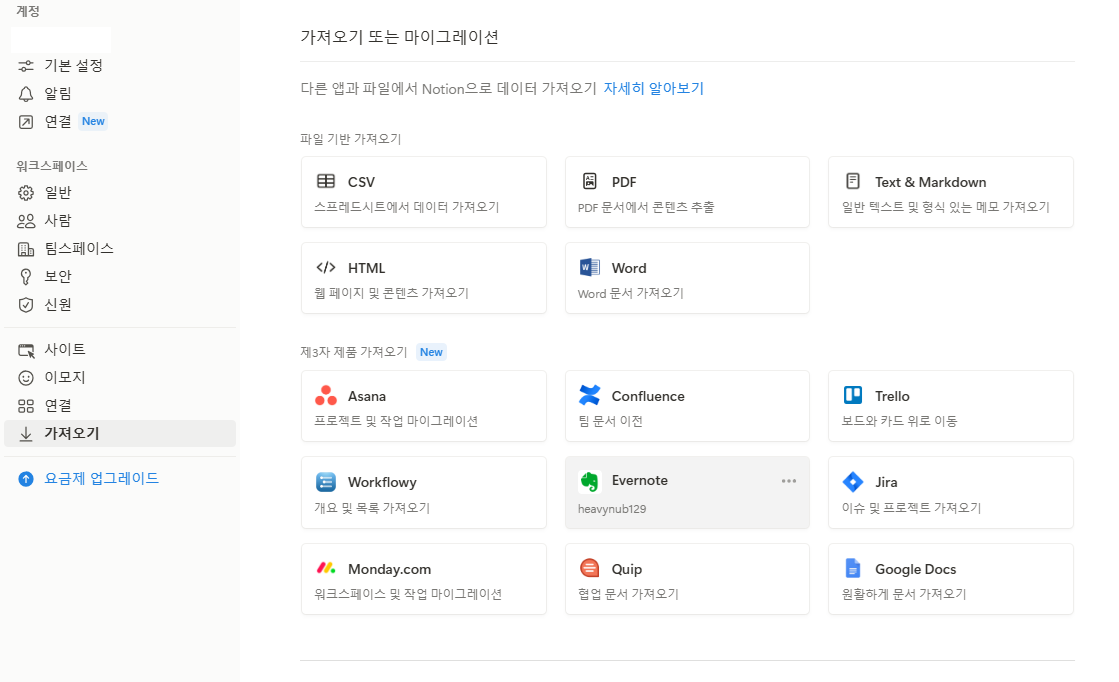Click the Workflowy logo icon
The width and height of the screenshot is (1119, 682).
pyautogui.click(x=325, y=482)
